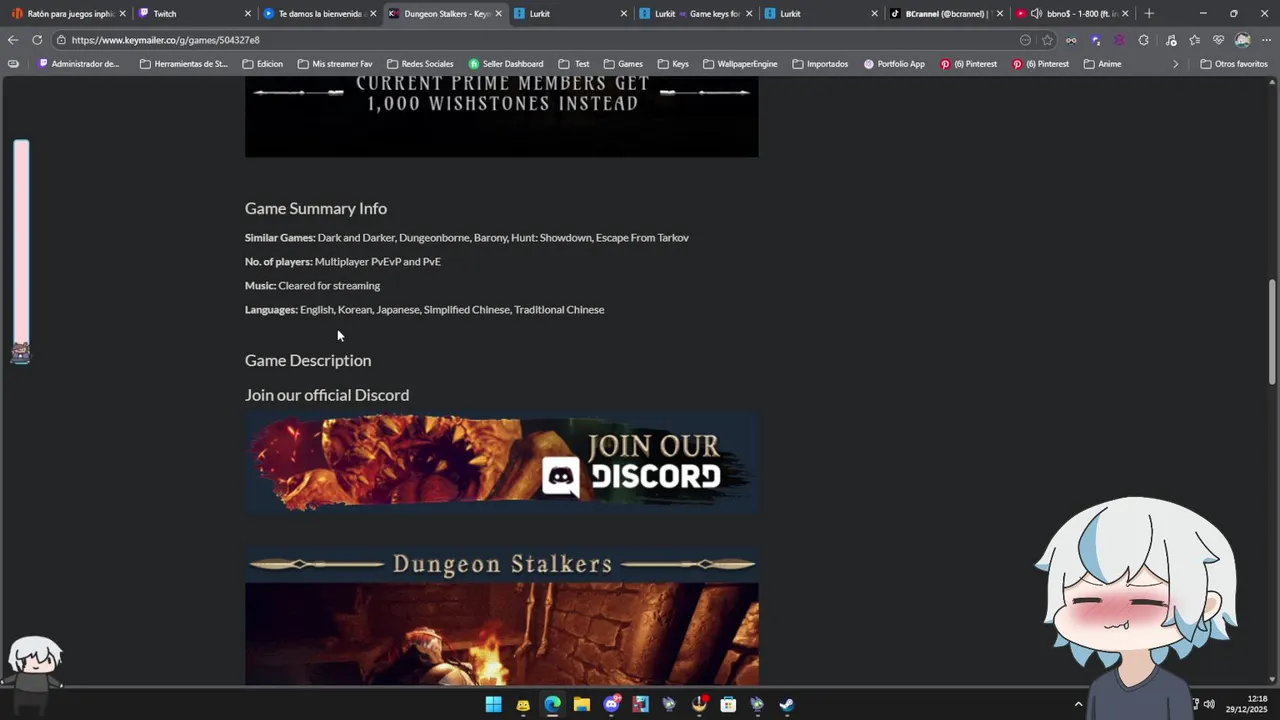Open Redes Sociales bookmark folder
This screenshot has width=1280, height=720.
[420, 64]
